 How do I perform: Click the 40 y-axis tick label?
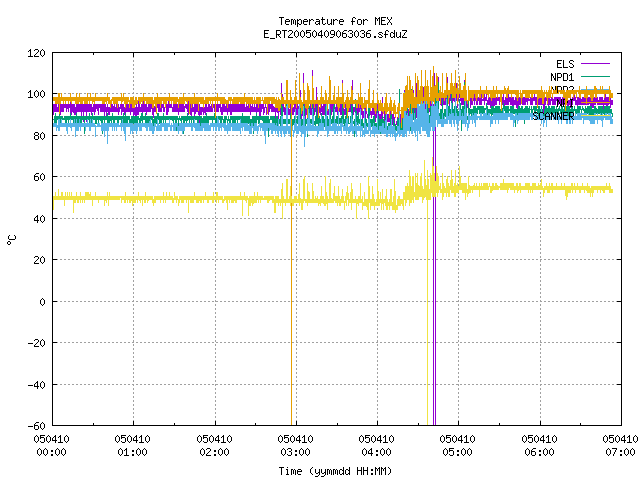(x=39, y=219)
